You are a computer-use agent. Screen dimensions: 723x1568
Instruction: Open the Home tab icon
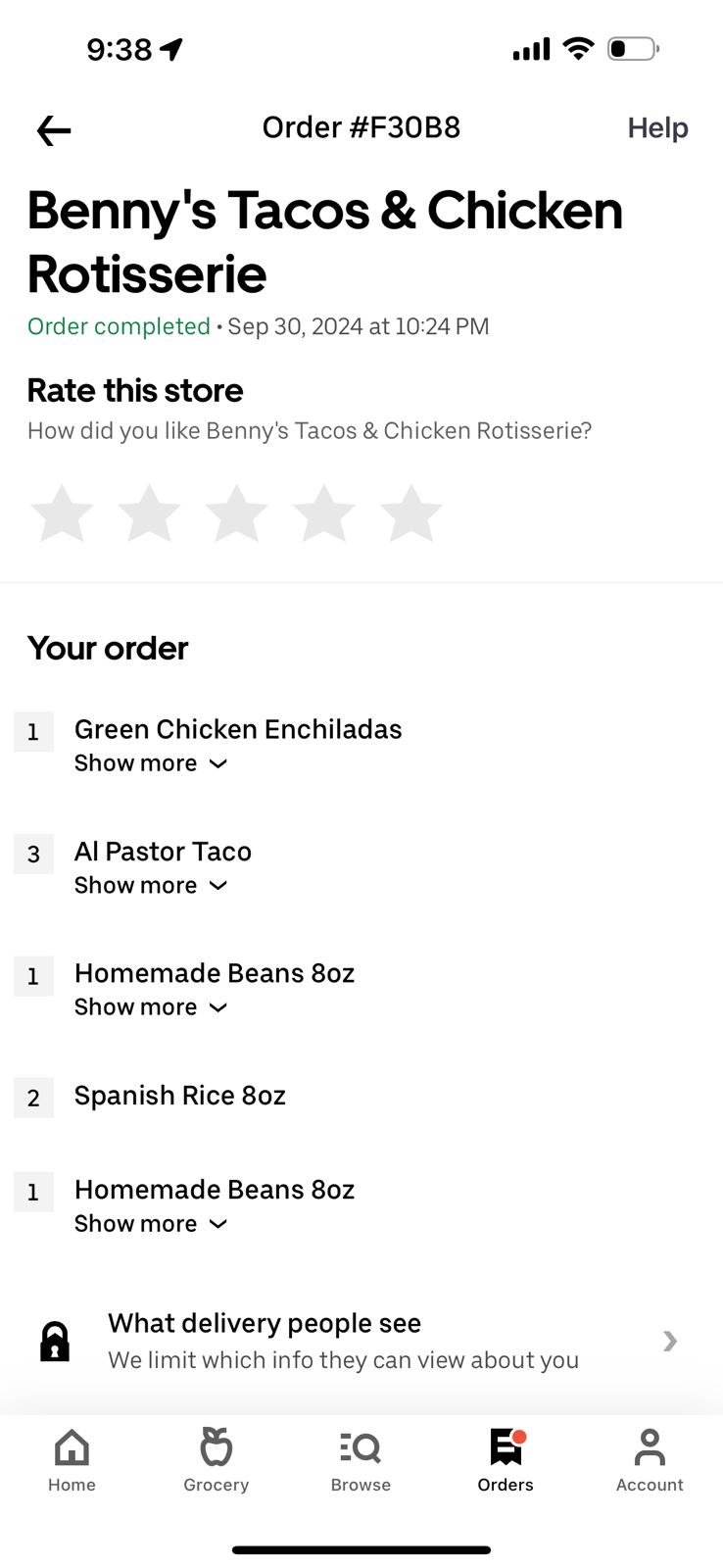pos(72,1447)
